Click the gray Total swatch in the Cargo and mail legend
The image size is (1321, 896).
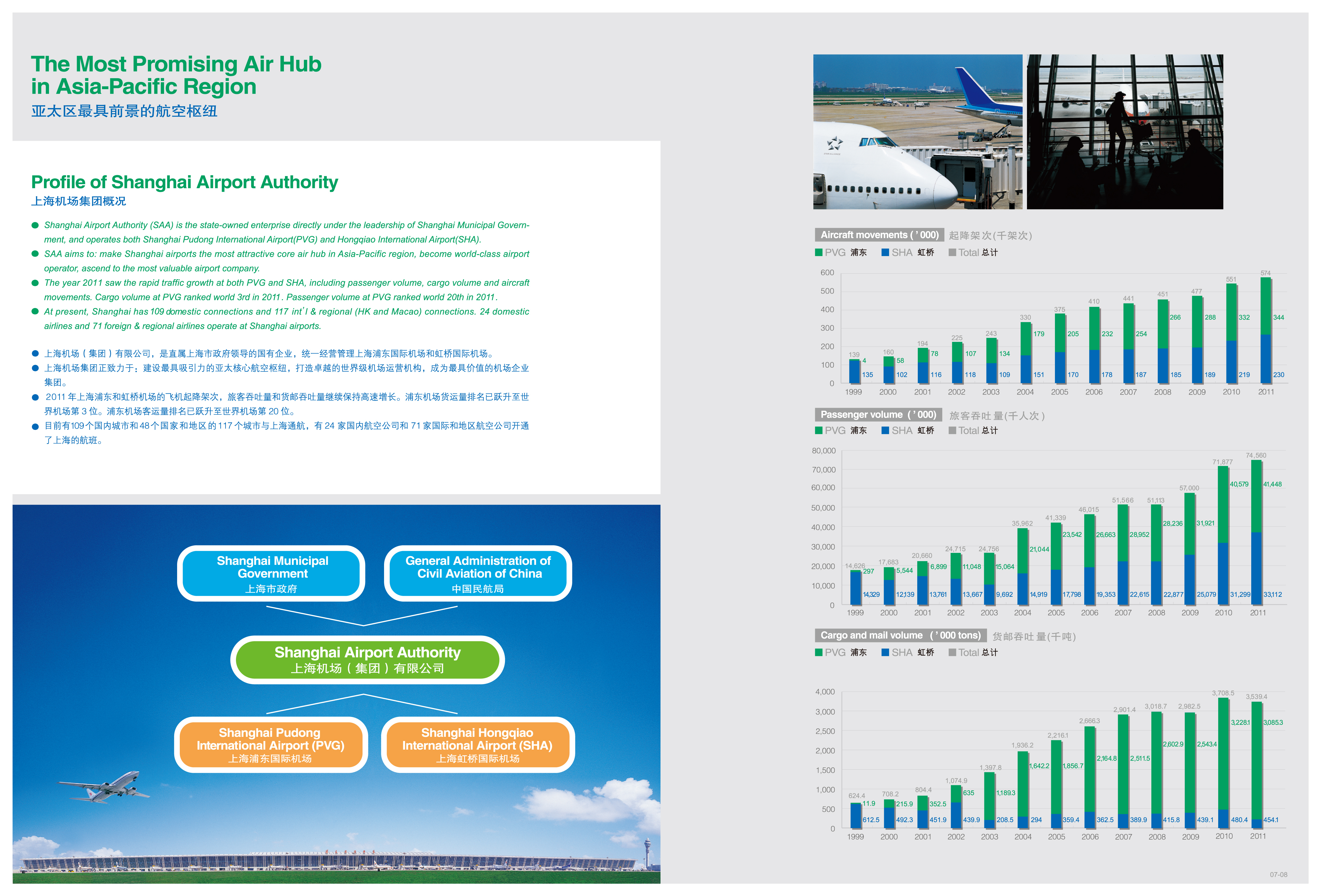[x=952, y=652]
